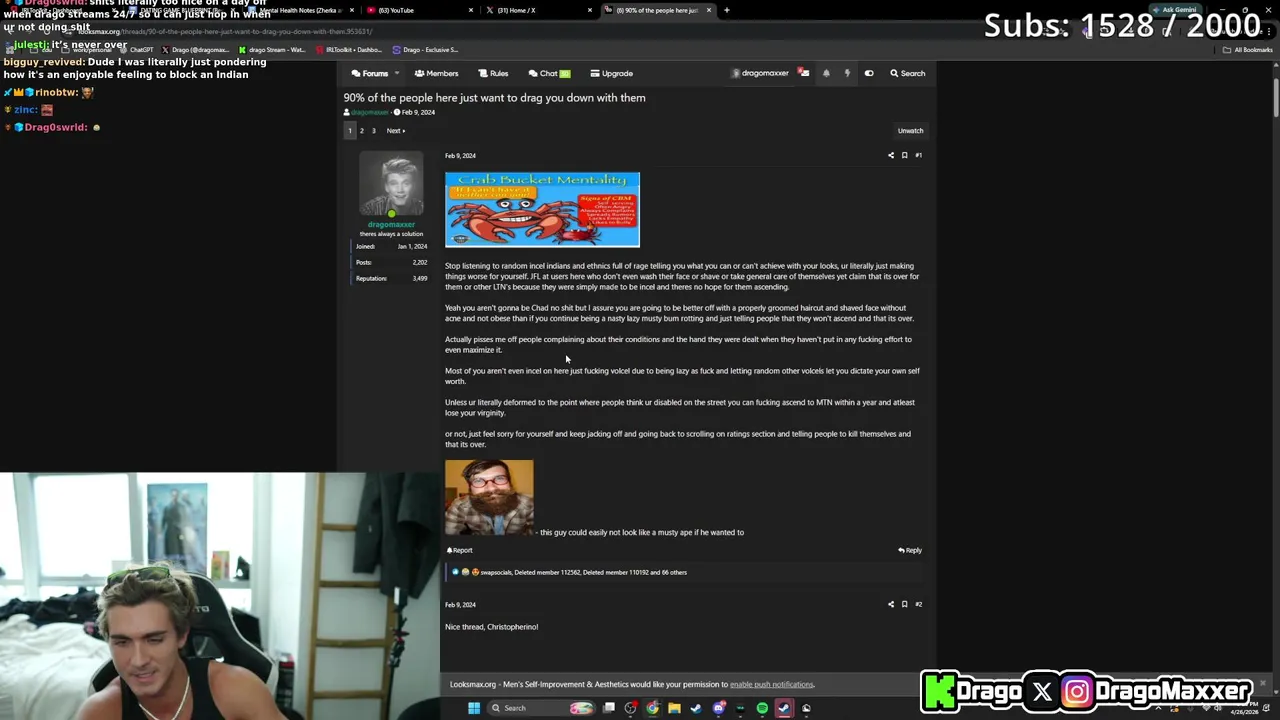Screen dimensions: 1280x720
Task: Expand the Forums dropdown arrow
Action: (x=397, y=73)
